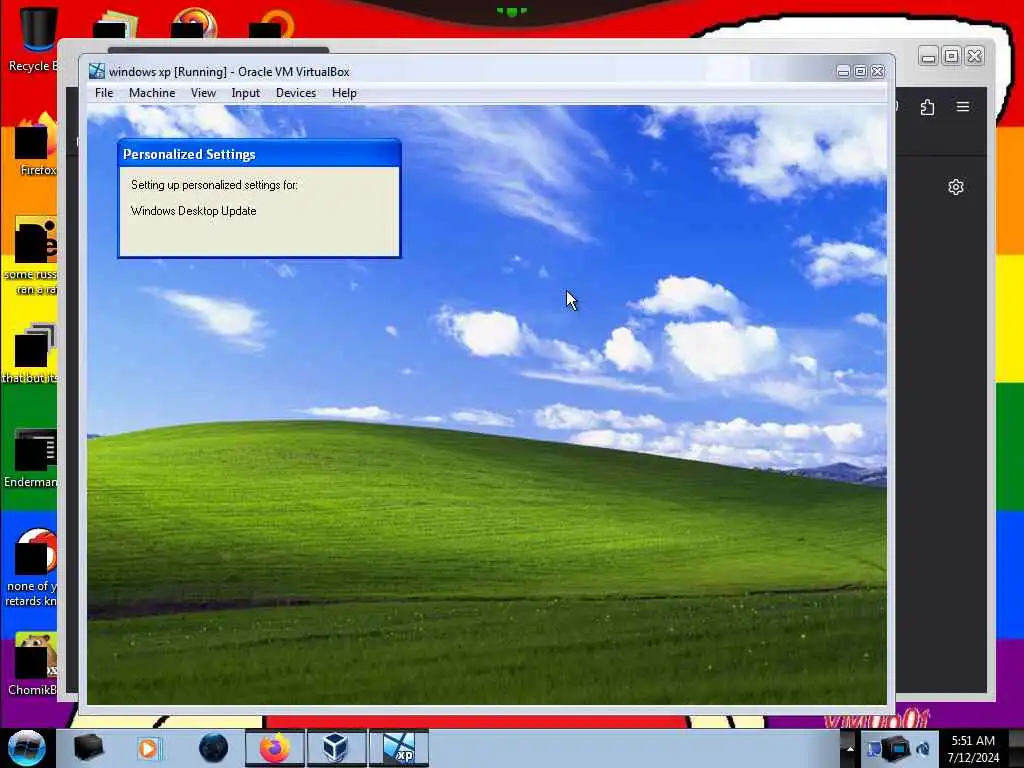This screenshot has width=1024, height=768.
Task: Click the settings gear in Firefox page
Action: pos(955,187)
